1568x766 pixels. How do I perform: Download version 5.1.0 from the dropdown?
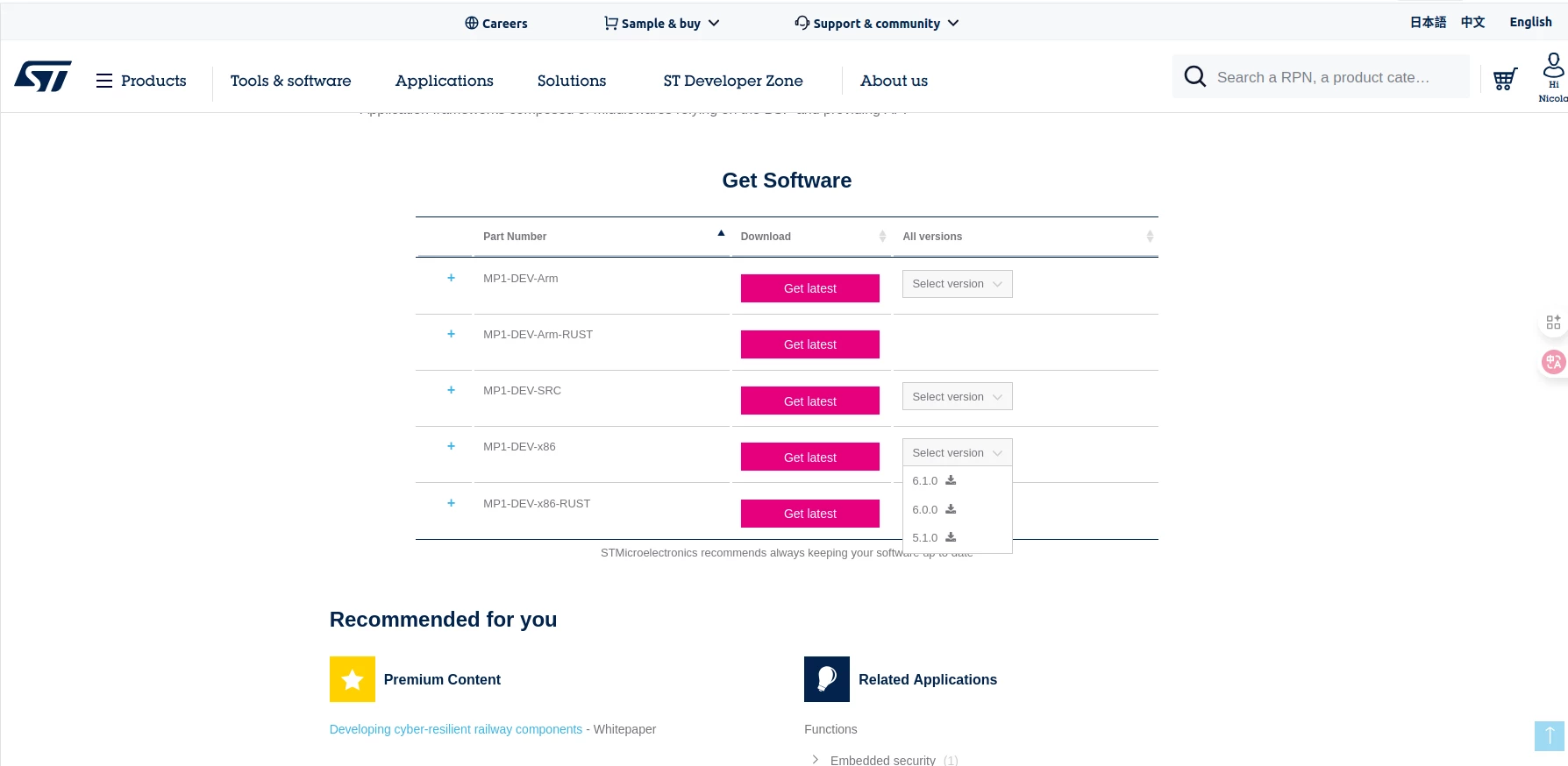click(x=951, y=537)
